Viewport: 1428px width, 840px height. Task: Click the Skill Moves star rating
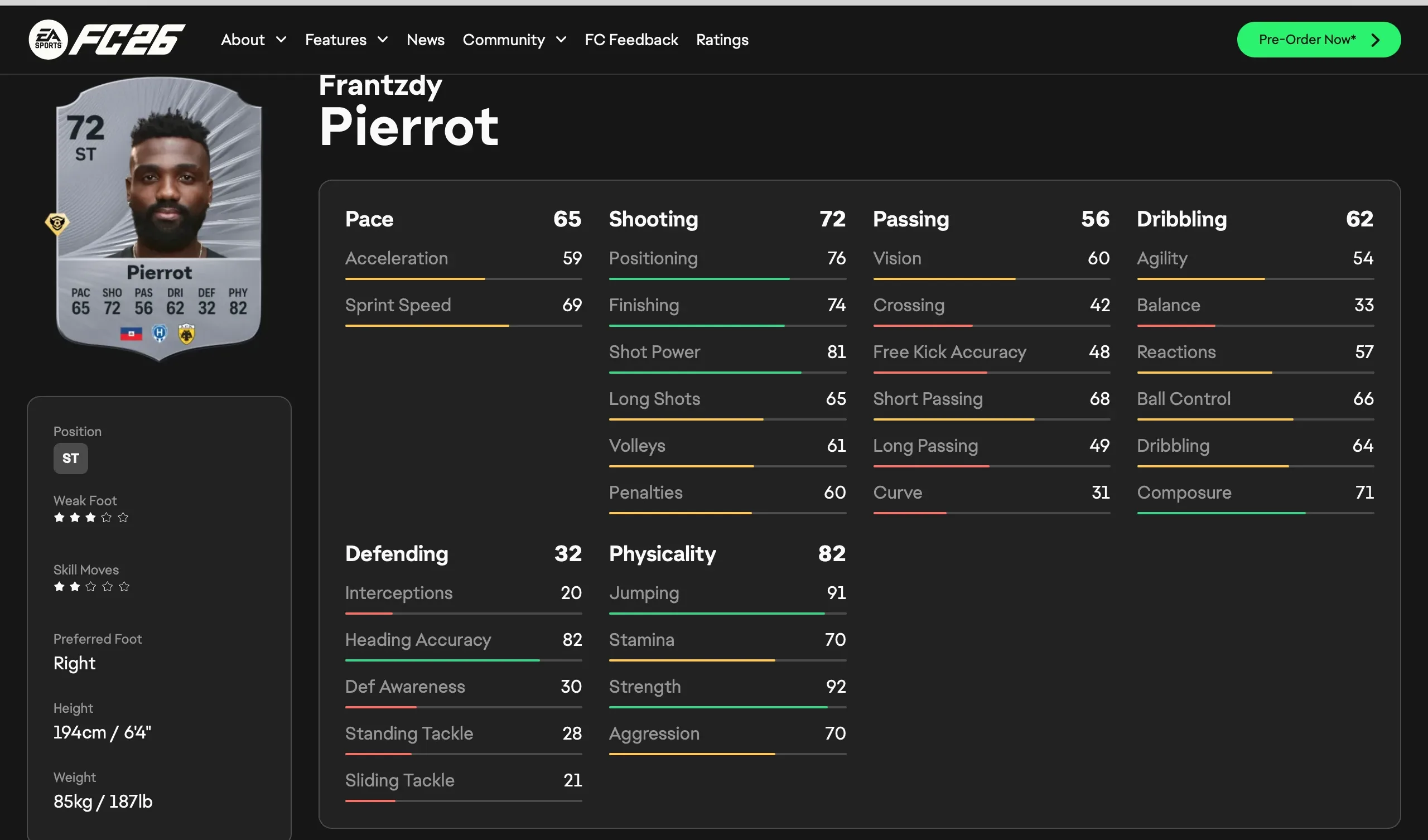91,587
